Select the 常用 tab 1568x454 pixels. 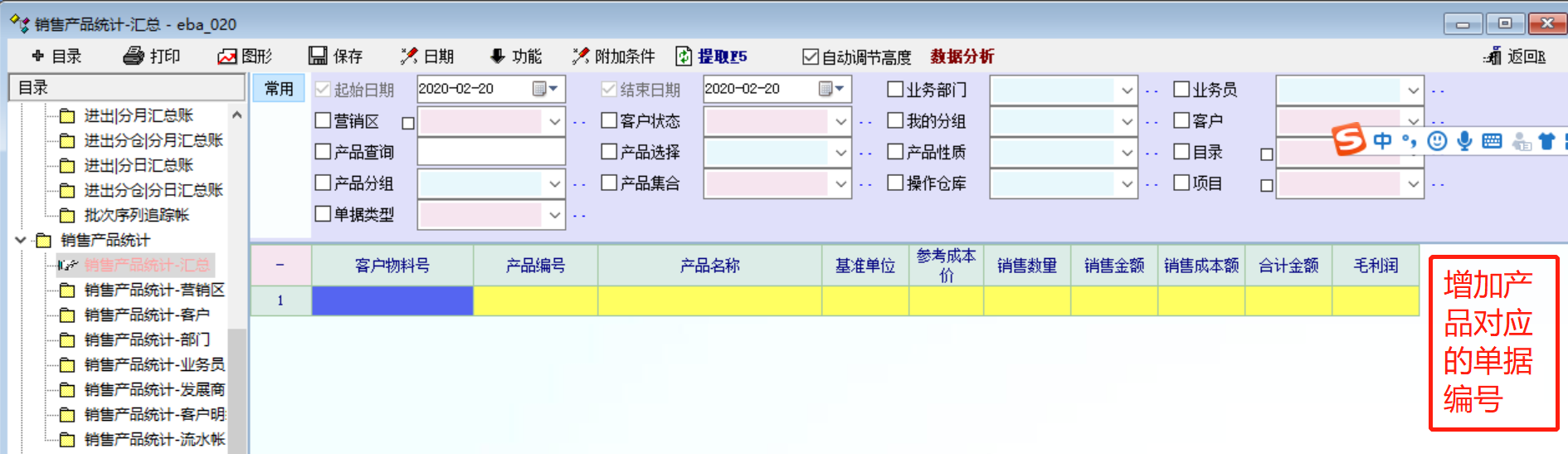(x=279, y=90)
